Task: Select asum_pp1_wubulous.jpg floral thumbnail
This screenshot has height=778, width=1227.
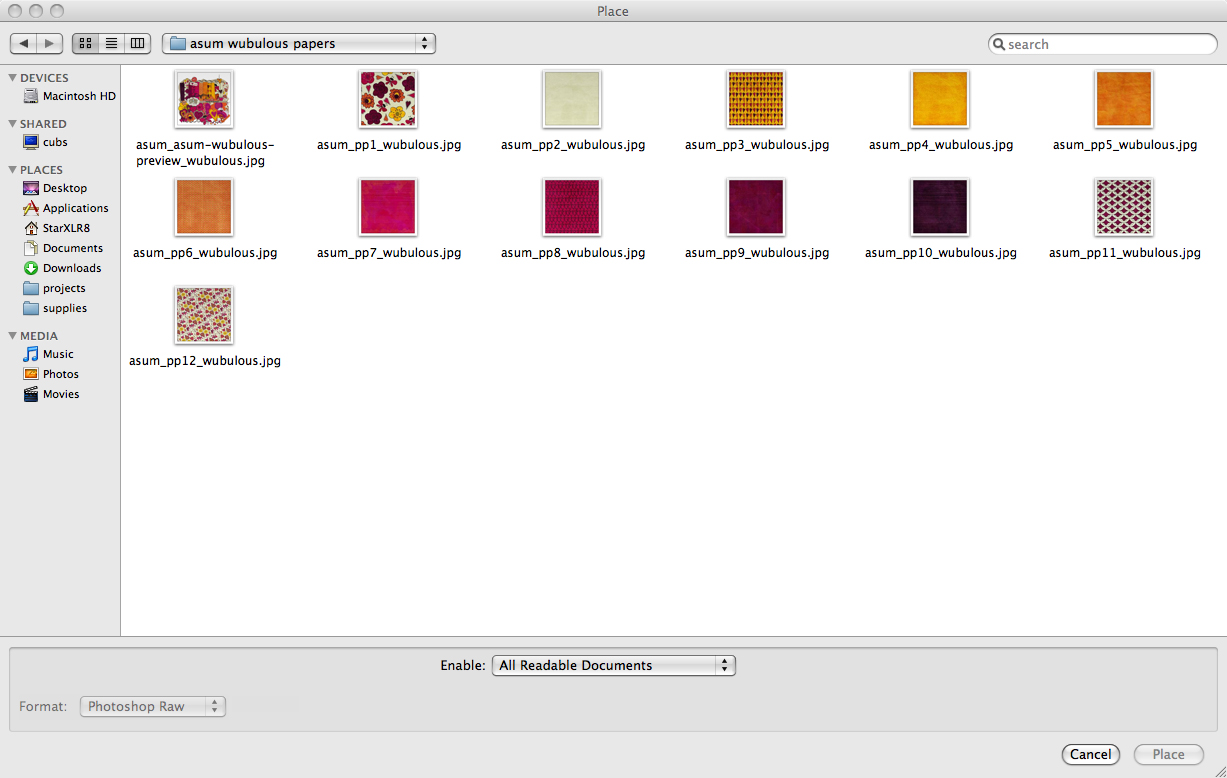Action: 388,99
